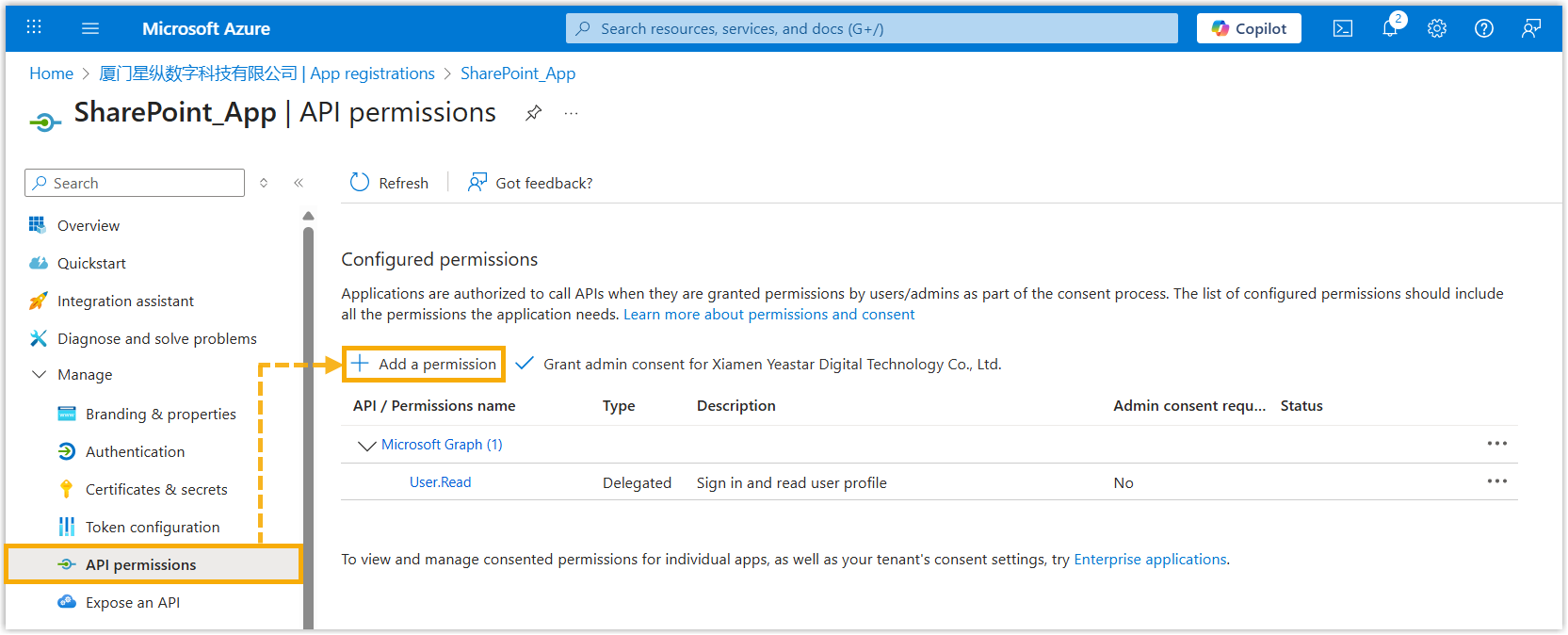Click Add a permission button

(424, 364)
